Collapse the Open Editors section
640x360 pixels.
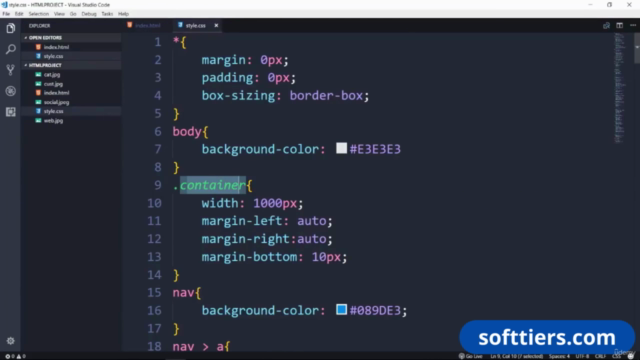pyautogui.click(x=71, y=38)
